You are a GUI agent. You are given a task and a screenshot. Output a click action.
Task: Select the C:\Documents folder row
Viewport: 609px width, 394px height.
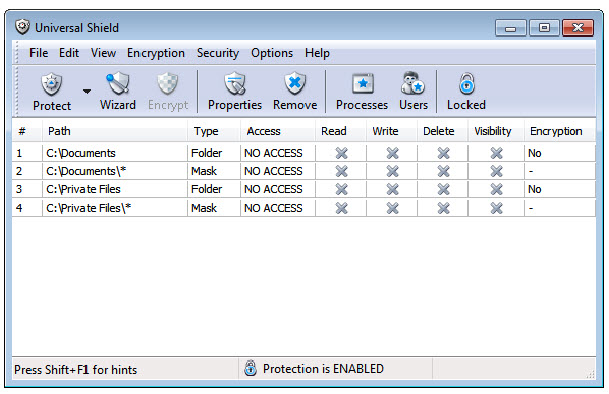pyautogui.click(x=304, y=153)
